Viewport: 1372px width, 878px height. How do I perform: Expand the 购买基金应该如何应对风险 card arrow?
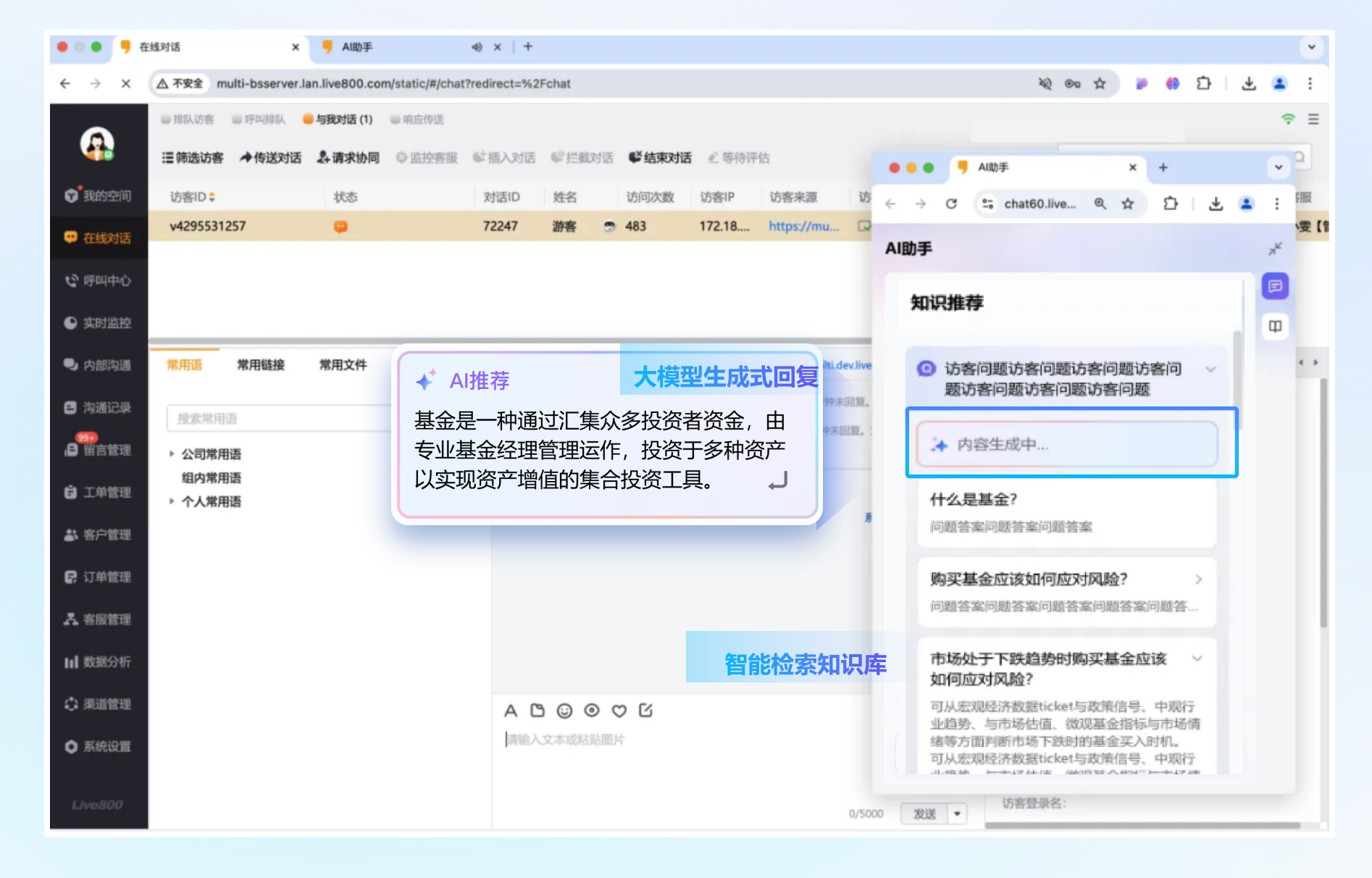(x=1199, y=580)
